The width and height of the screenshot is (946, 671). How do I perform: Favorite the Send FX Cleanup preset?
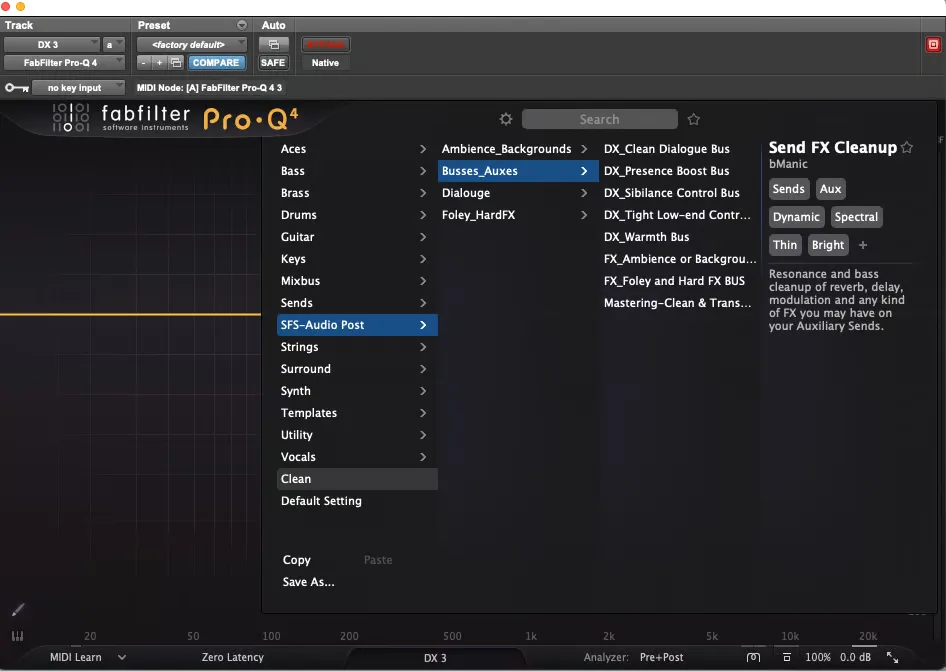pyautogui.click(x=906, y=147)
